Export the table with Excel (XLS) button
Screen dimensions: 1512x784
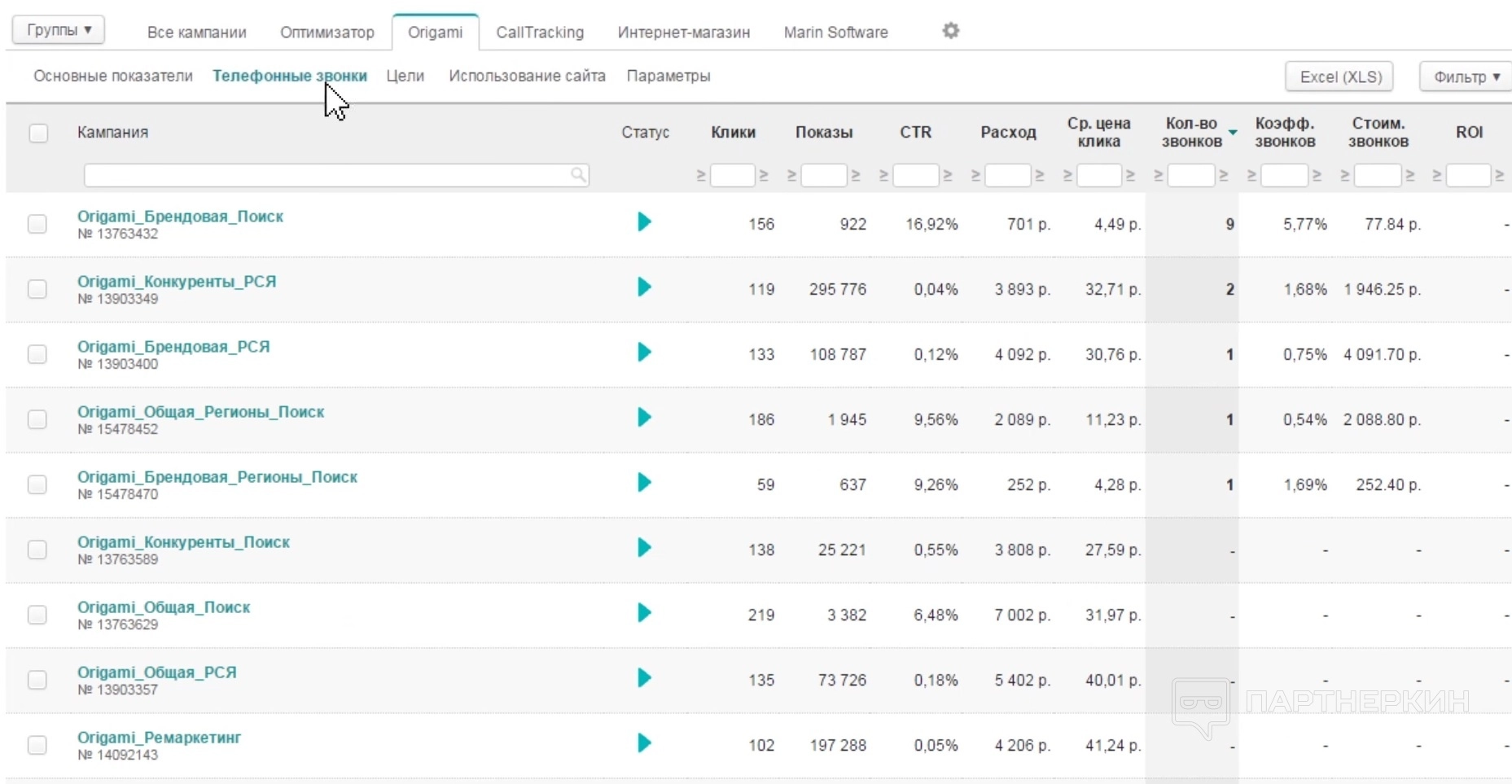tap(1340, 77)
